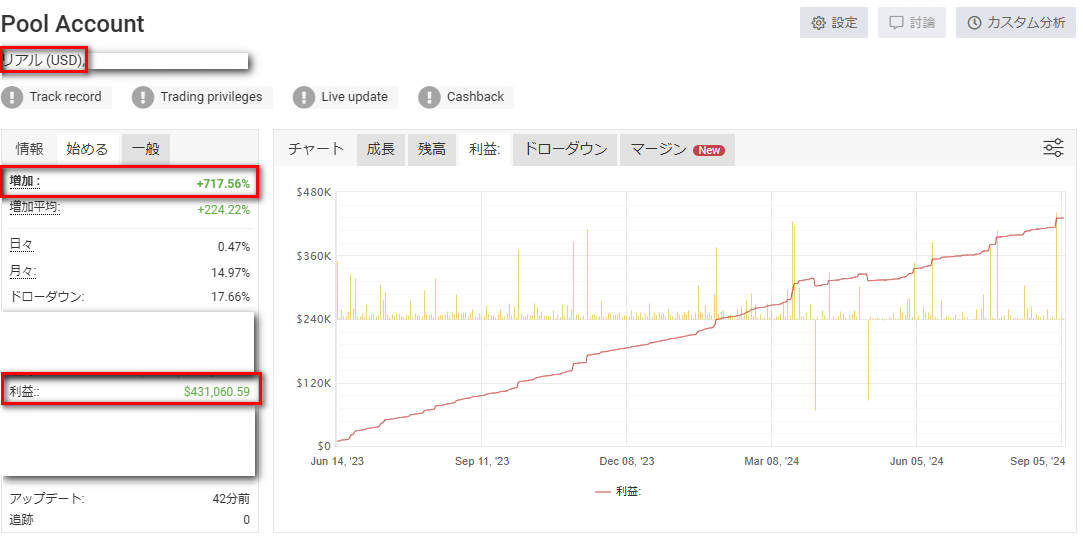The height and width of the screenshot is (538, 1083).
Task: Click the Trading privileges exclamation icon
Action: (143, 97)
